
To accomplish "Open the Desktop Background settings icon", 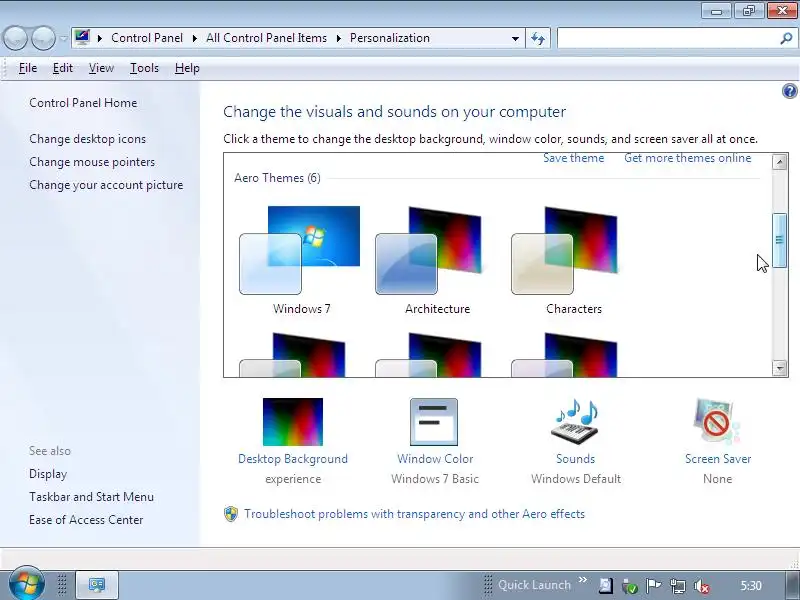I will 293,422.
